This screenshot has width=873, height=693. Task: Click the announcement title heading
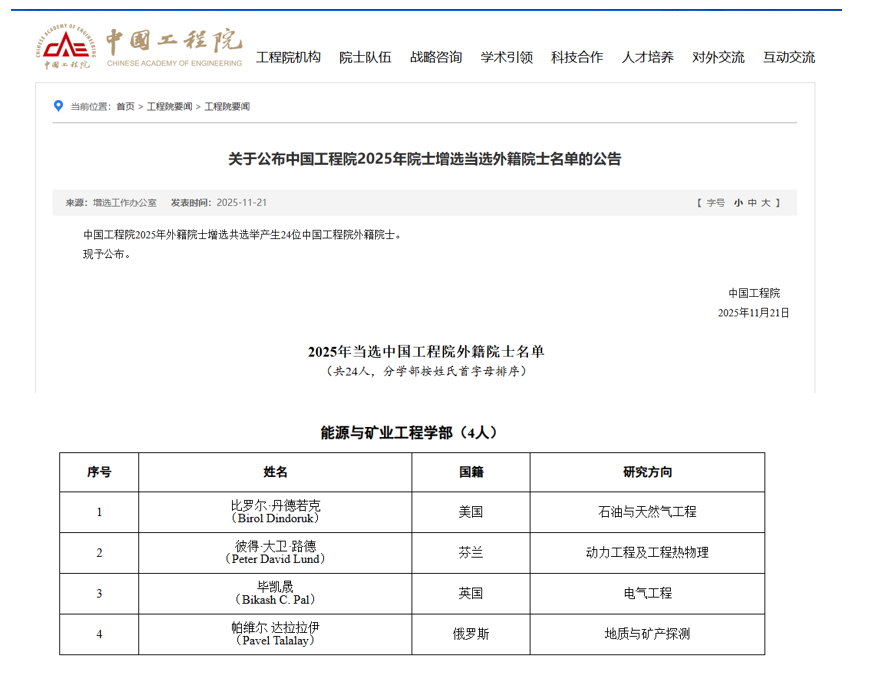[x=425, y=159]
